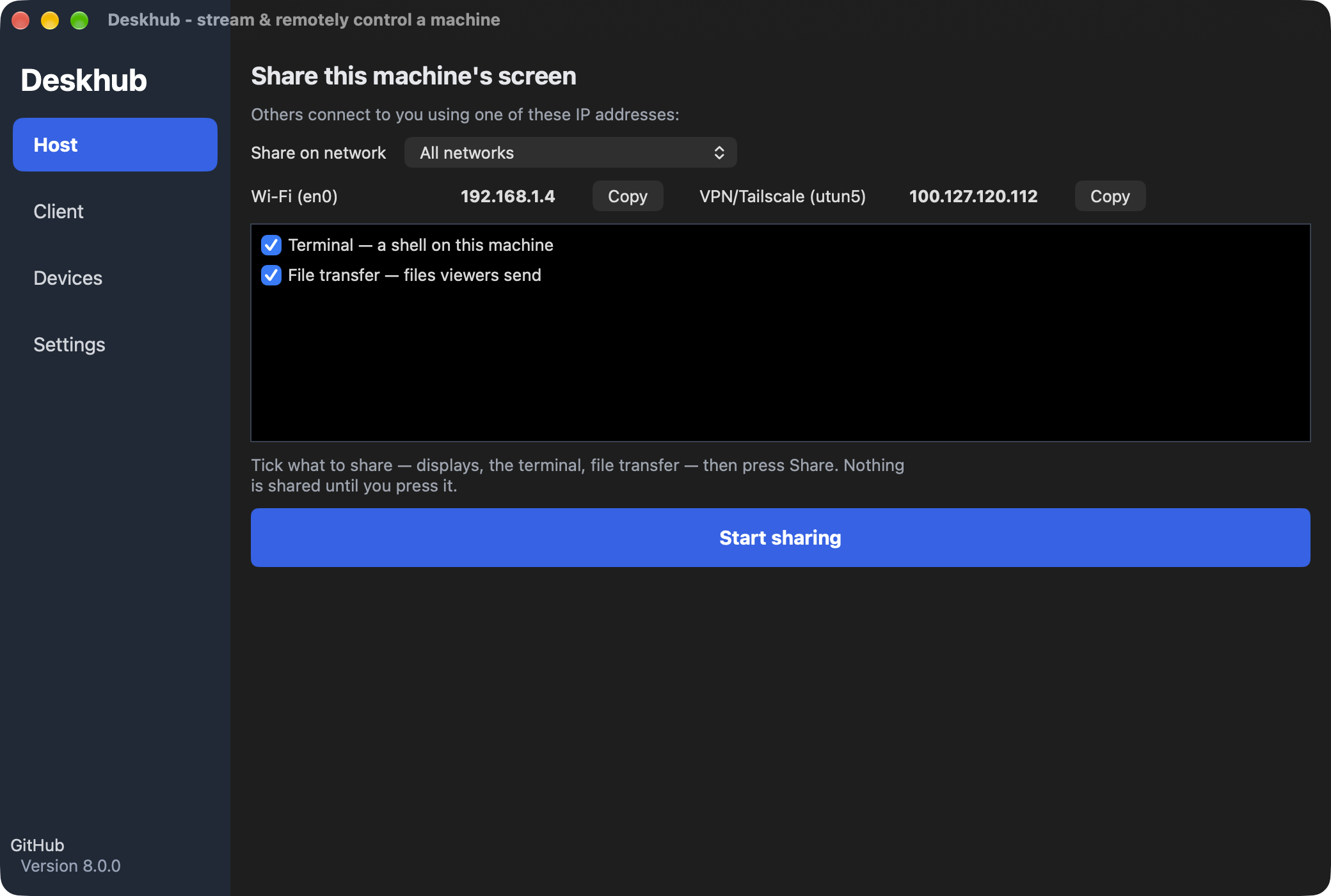Copy the Wi-Fi IP address 192.168.1.4

pyautogui.click(x=627, y=196)
